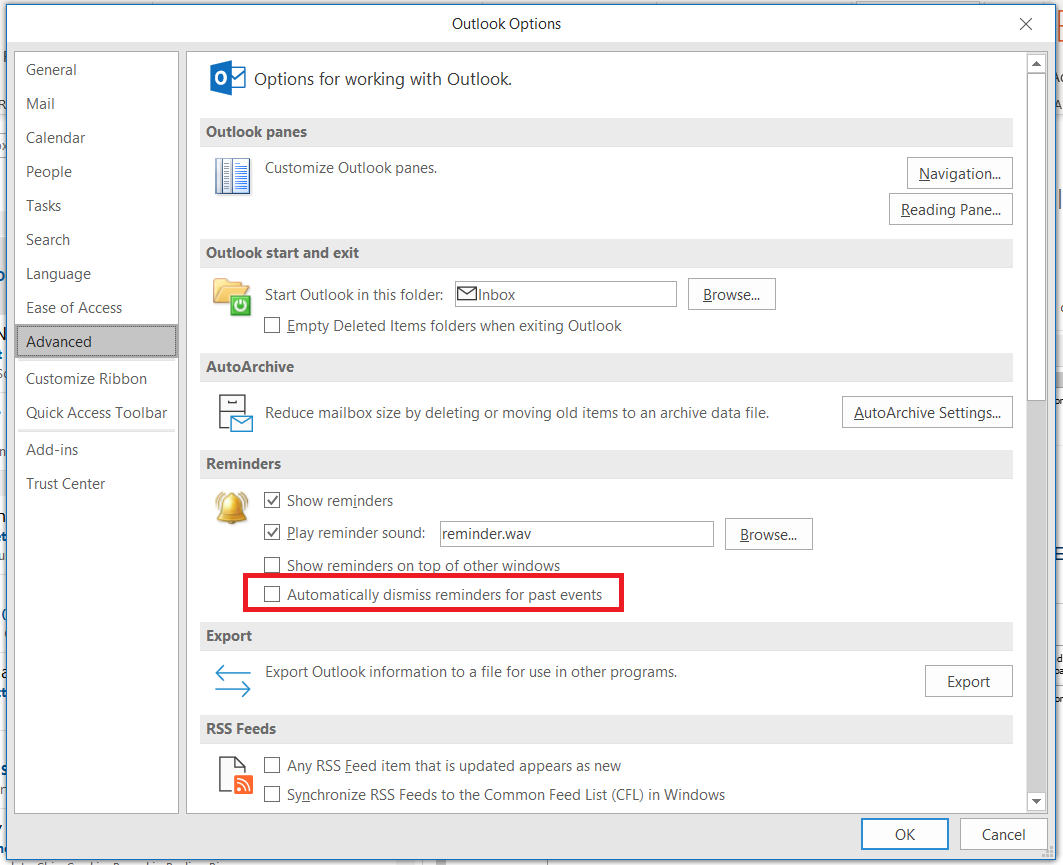Click the Outlook logo icon in the header
The image size is (1063, 865).
click(227, 78)
